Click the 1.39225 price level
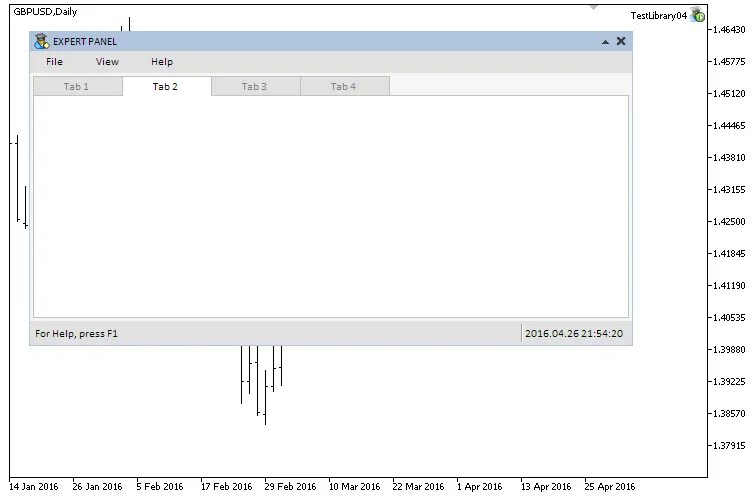The height and width of the screenshot is (502, 753). [x=729, y=381]
